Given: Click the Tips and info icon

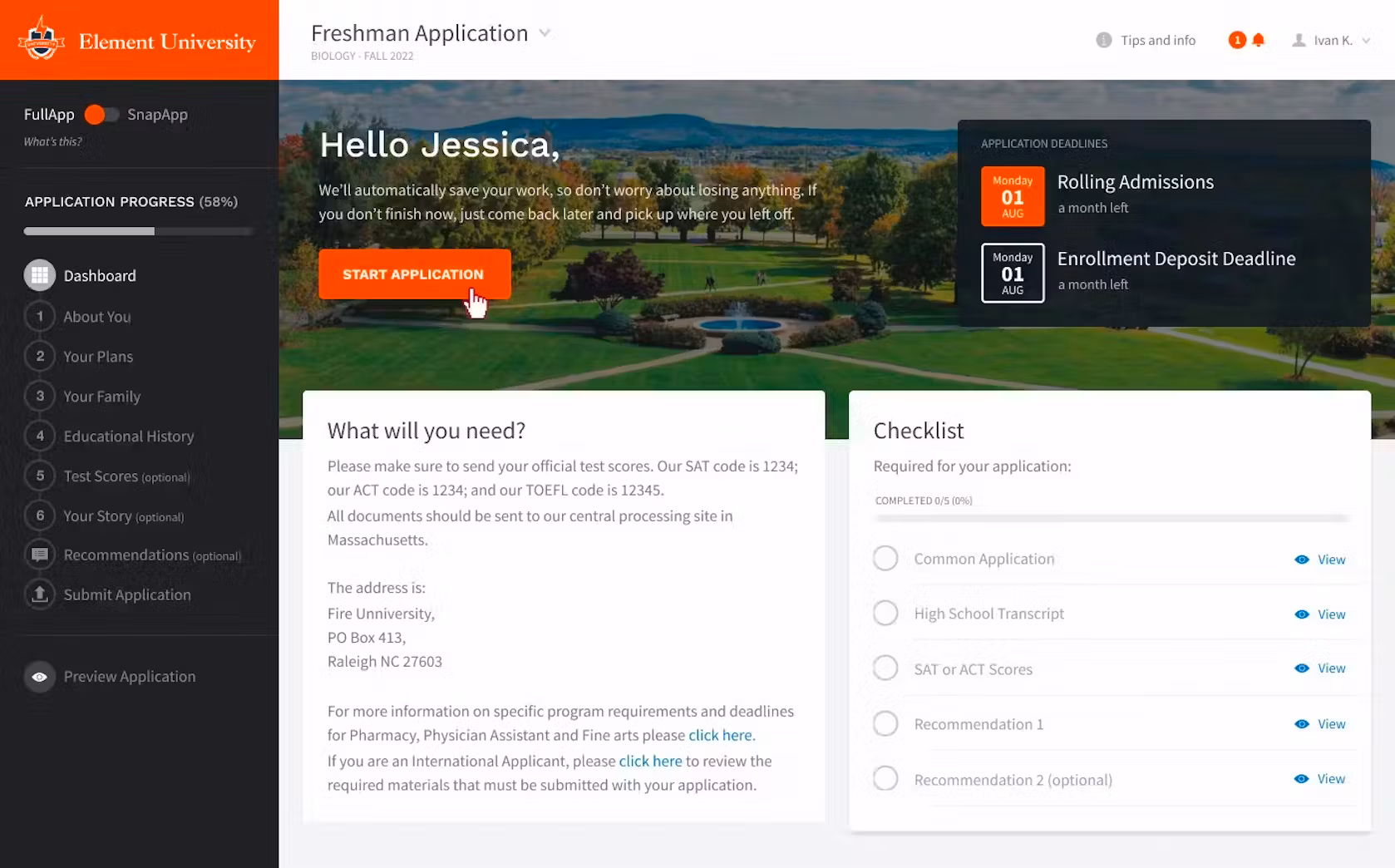Looking at the screenshot, I should pos(1103,40).
